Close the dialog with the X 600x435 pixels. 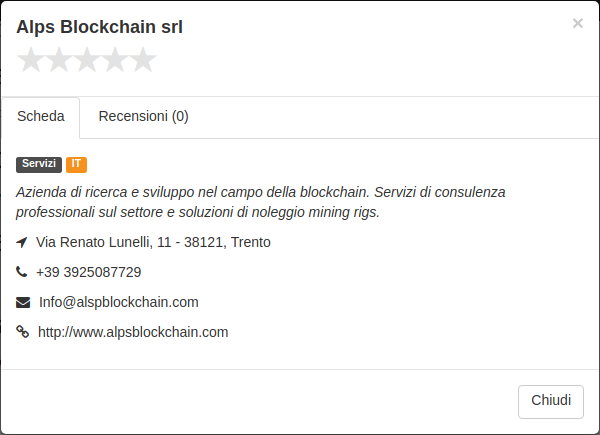point(577,23)
